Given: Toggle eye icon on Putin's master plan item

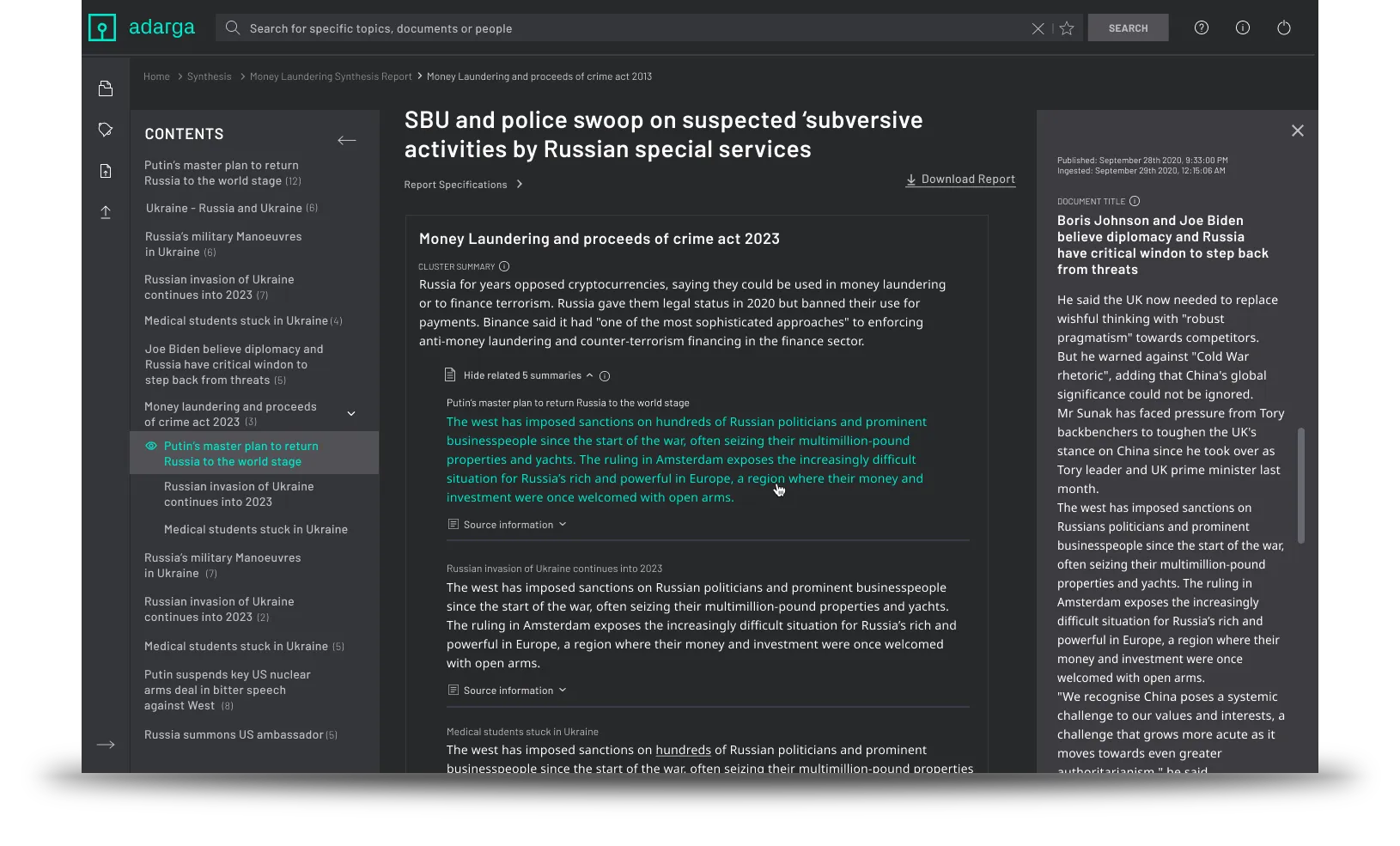Looking at the screenshot, I should tap(151, 446).
